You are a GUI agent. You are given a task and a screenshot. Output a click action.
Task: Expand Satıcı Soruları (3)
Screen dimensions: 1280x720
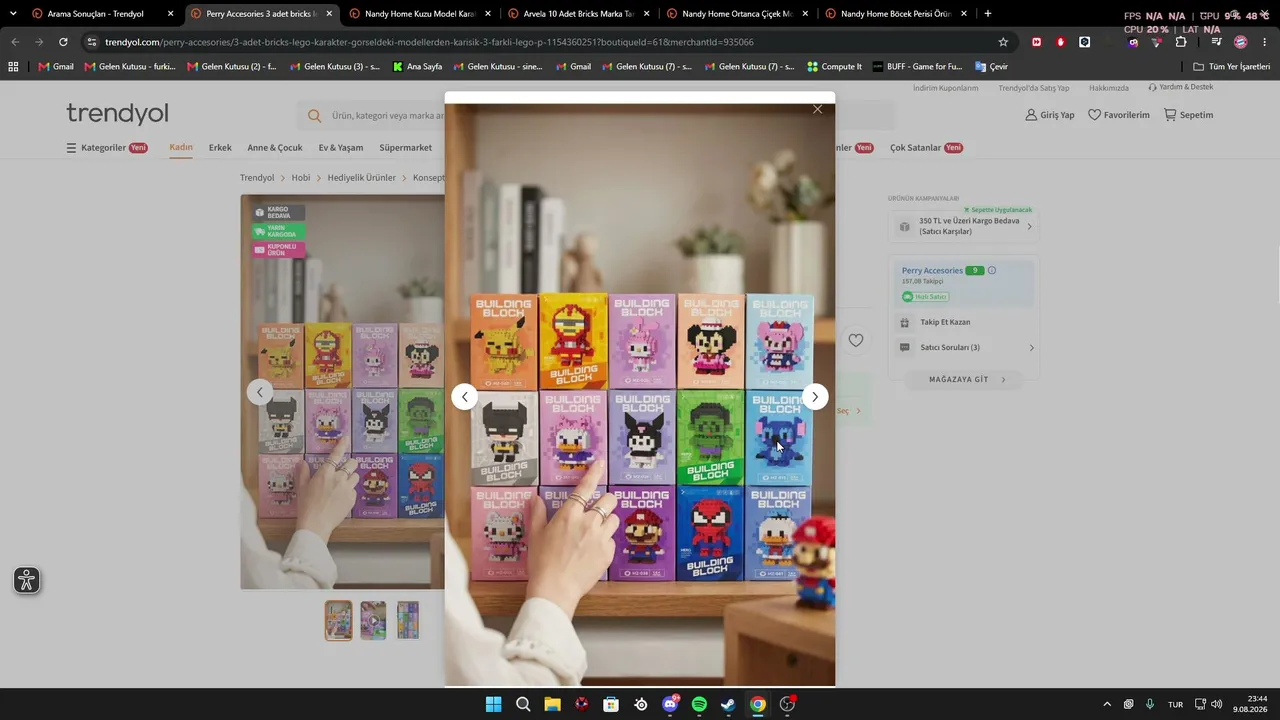[x=965, y=347]
